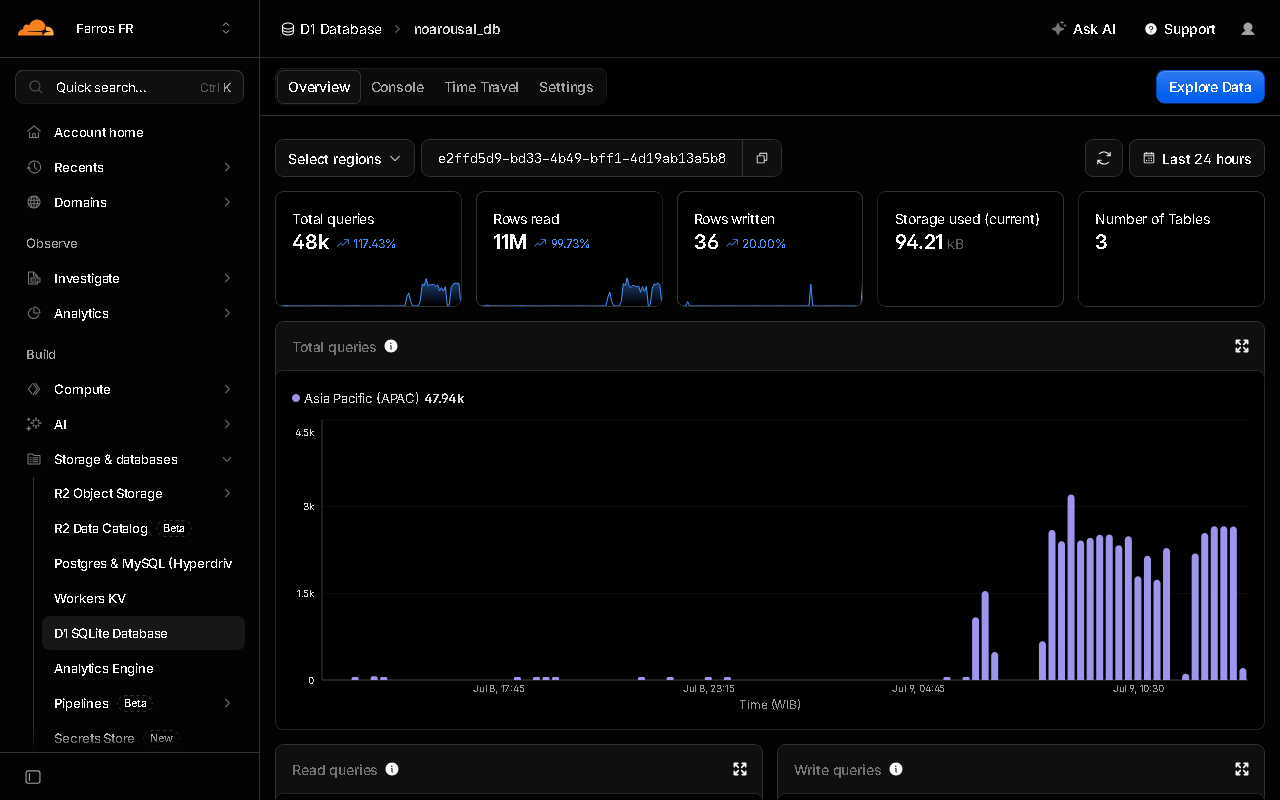Open Ask AI sparkle icon
Image resolution: width=1280 pixels, height=800 pixels.
click(x=1058, y=29)
